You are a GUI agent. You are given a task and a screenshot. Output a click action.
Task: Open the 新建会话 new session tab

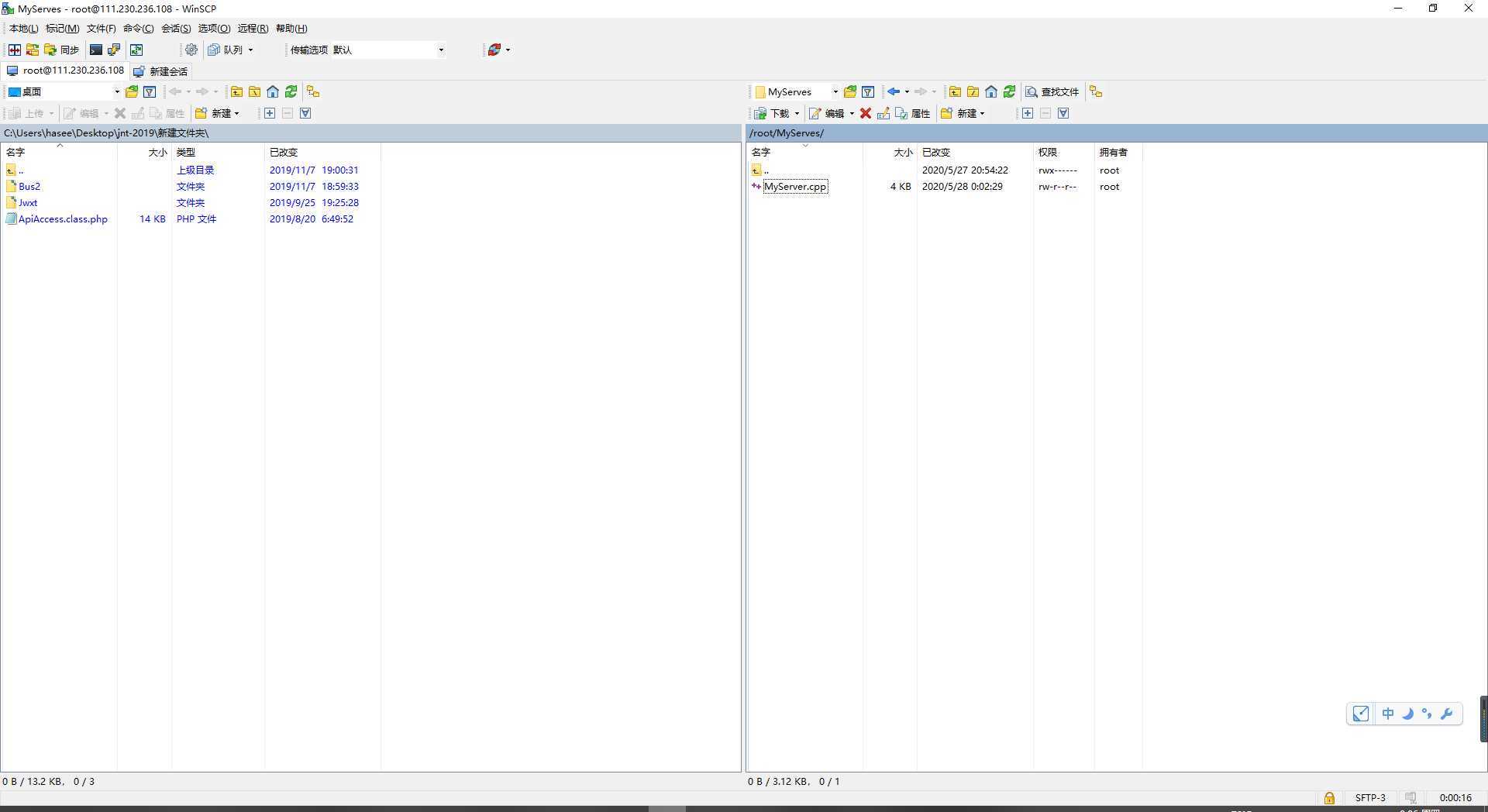click(160, 71)
